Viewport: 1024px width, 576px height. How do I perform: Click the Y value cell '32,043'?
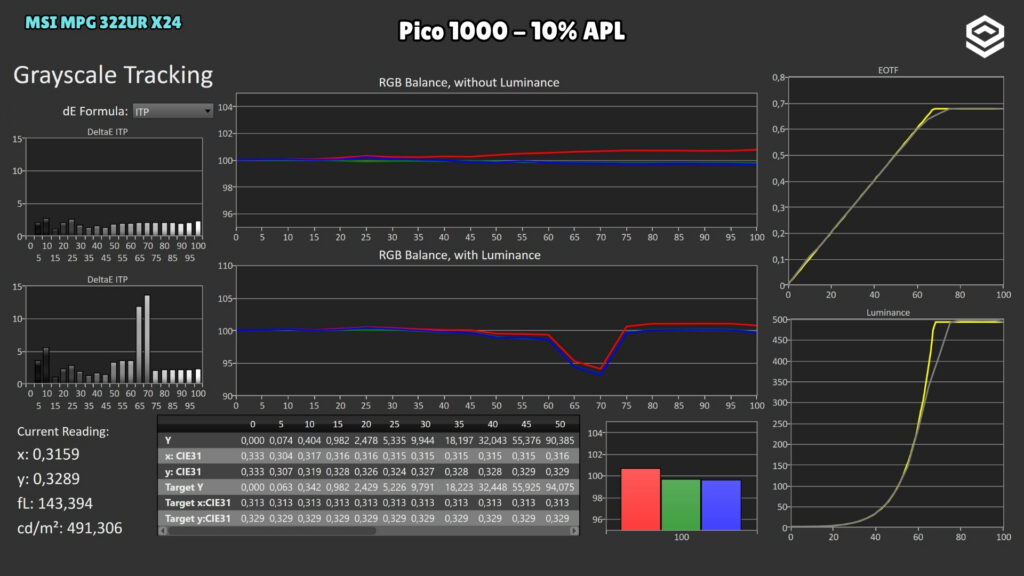click(x=492, y=441)
